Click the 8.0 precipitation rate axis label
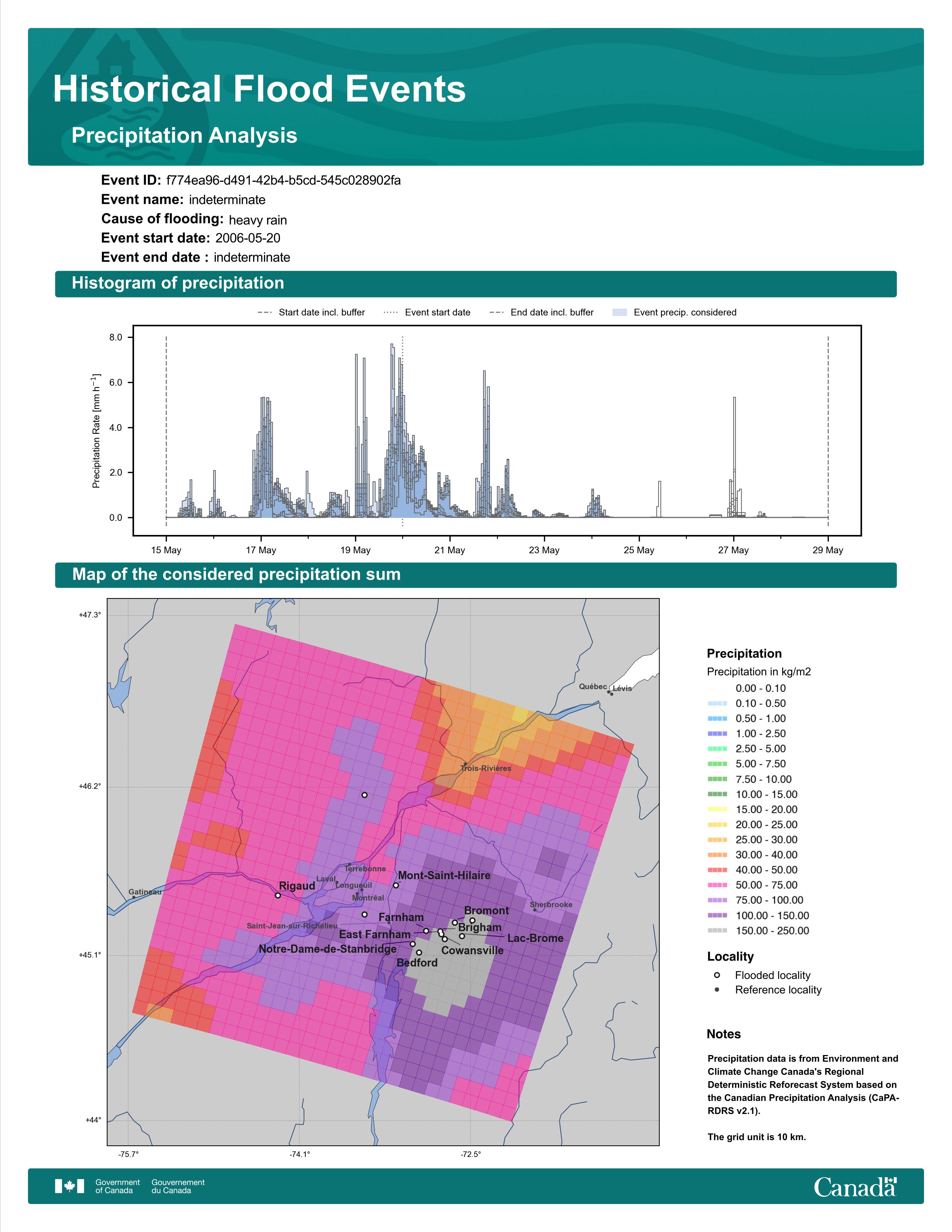952x1232 pixels. [x=116, y=337]
